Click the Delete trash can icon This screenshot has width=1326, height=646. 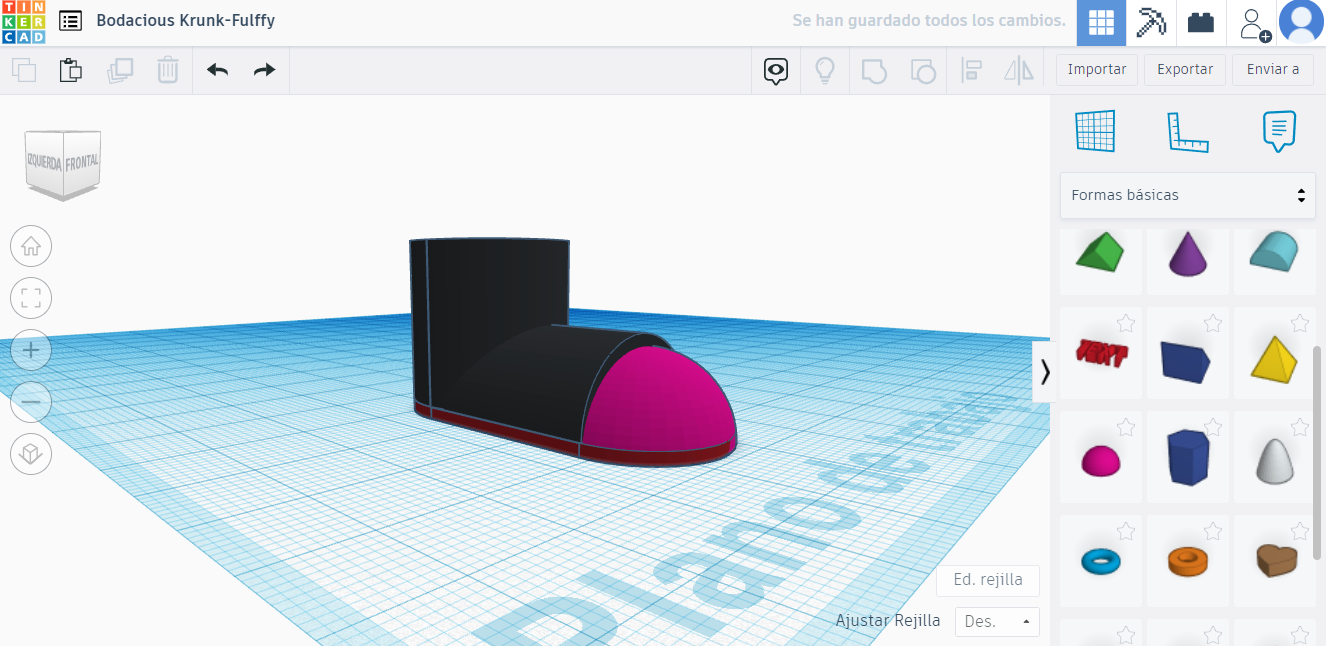167,70
